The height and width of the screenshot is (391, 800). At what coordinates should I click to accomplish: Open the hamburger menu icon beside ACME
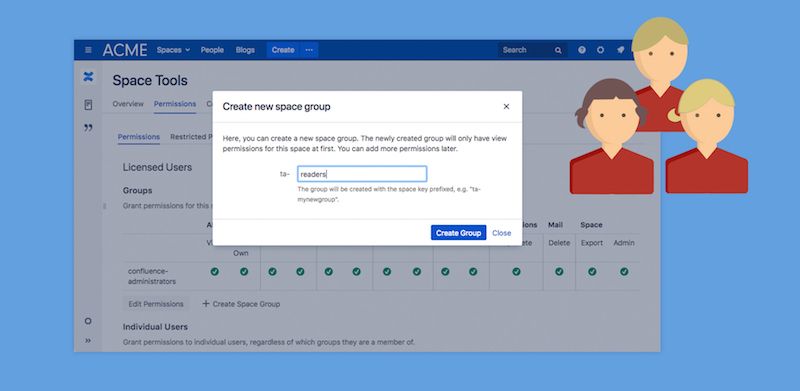[88, 50]
